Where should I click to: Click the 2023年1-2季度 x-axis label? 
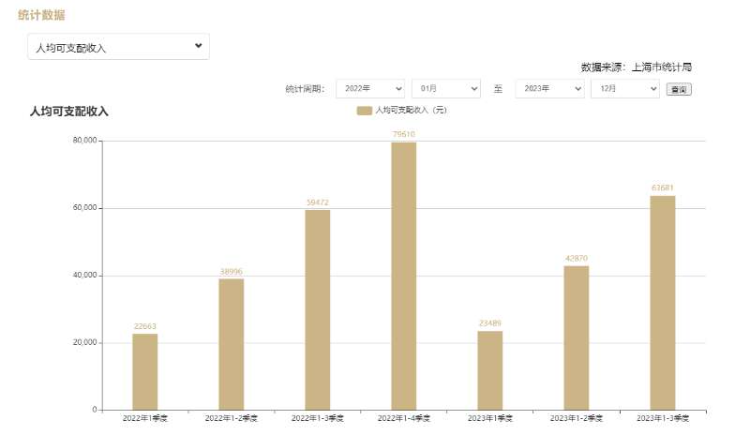pyautogui.click(x=576, y=418)
